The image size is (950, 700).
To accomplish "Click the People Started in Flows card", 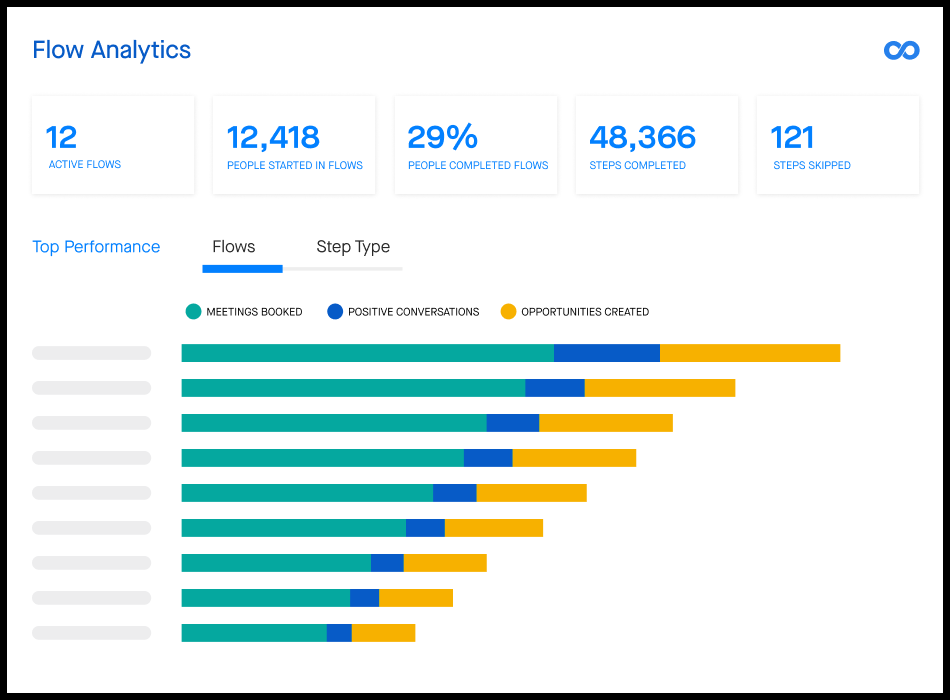I will tap(294, 144).
